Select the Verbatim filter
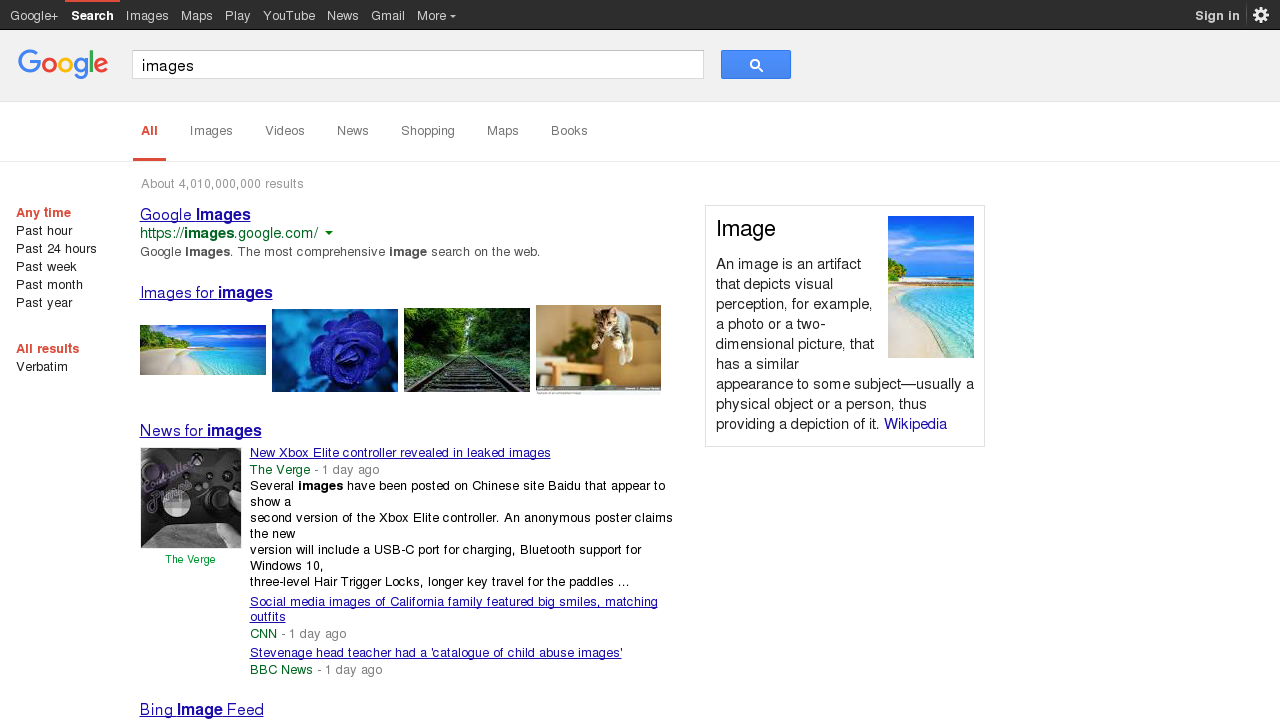The width and height of the screenshot is (1280, 720). (x=42, y=366)
